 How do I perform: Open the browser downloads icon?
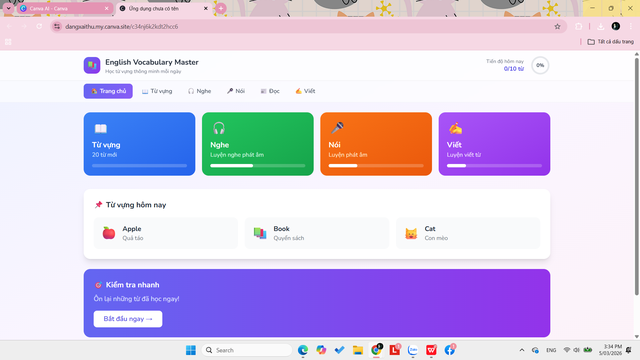pos(600,27)
